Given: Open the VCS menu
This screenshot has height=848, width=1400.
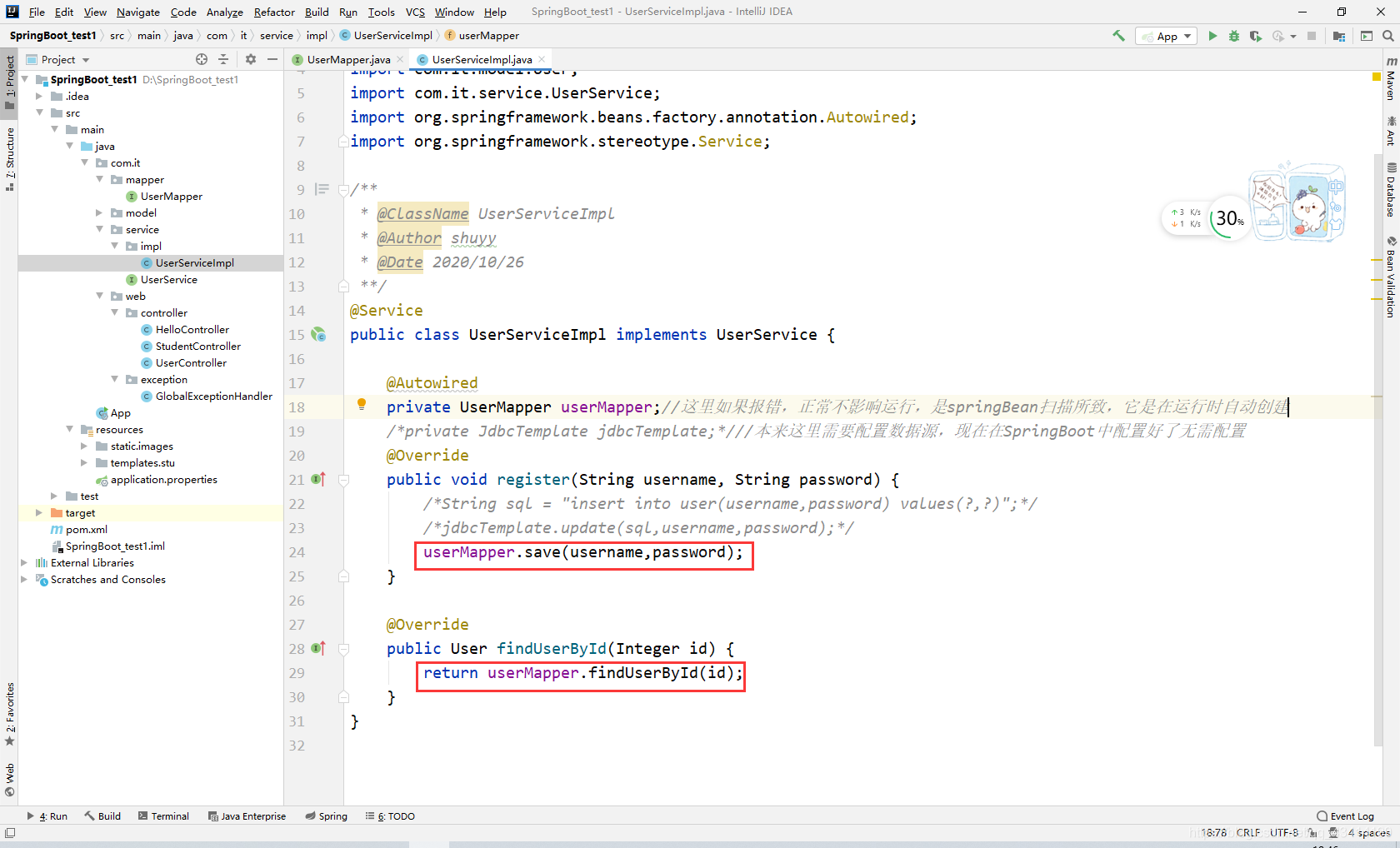Looking at the screenshot, I should click(x=415, y=12).
